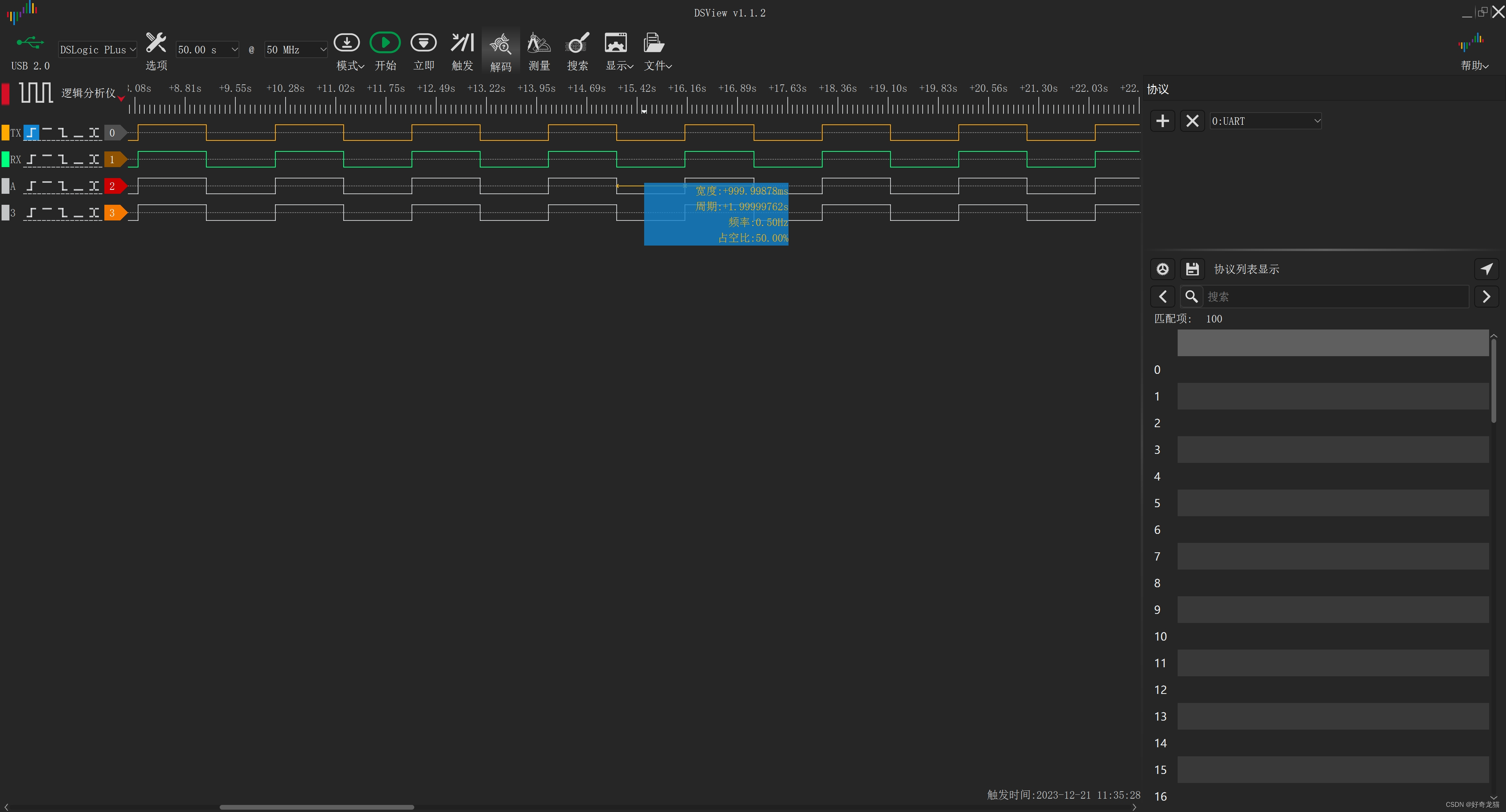Go to next search match
This screenshot has width=1506, height=812.
pos(1487,297)
